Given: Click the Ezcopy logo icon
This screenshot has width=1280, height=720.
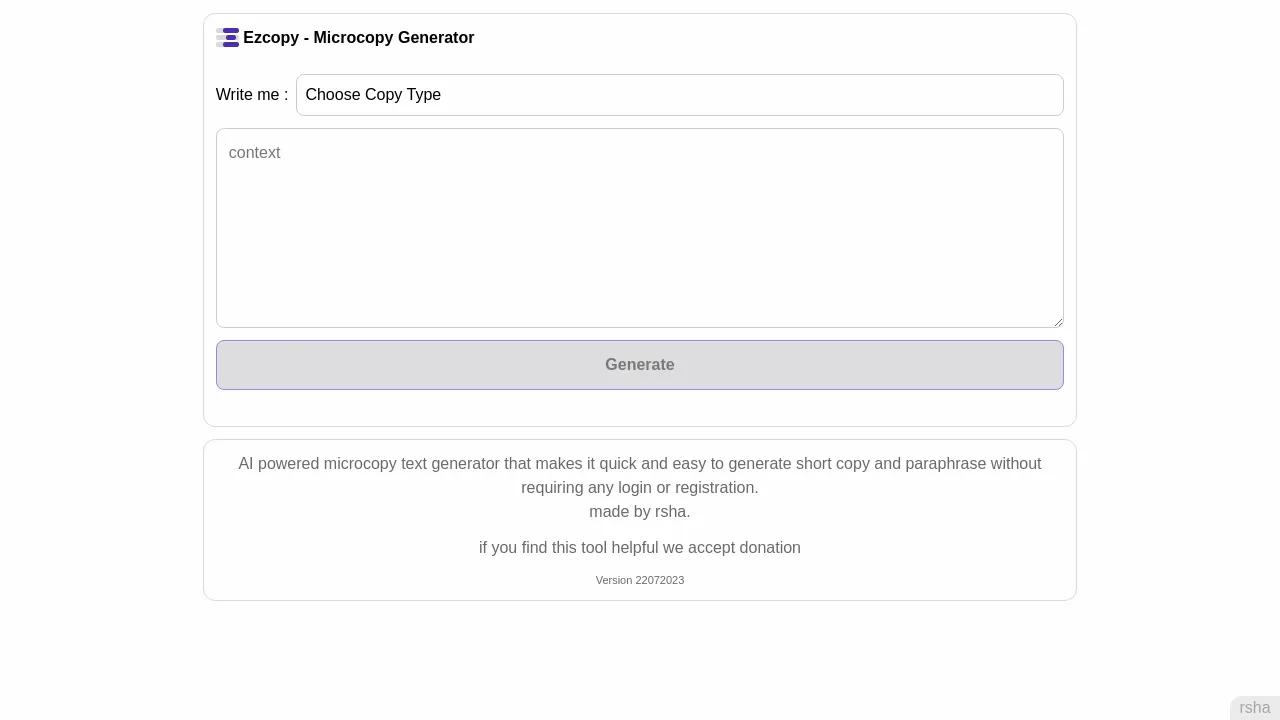Looking at the screenshot, I should (x=227, y=38).
